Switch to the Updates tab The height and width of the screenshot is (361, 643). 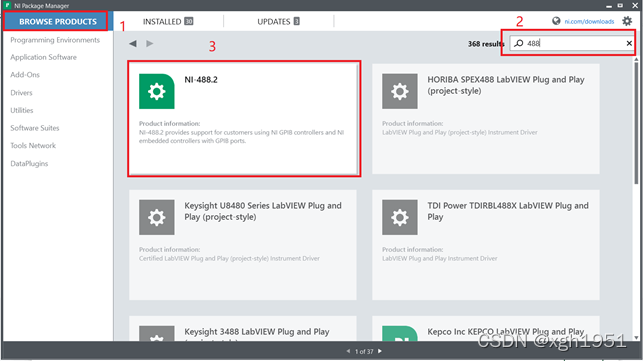[x=278, y=21]
